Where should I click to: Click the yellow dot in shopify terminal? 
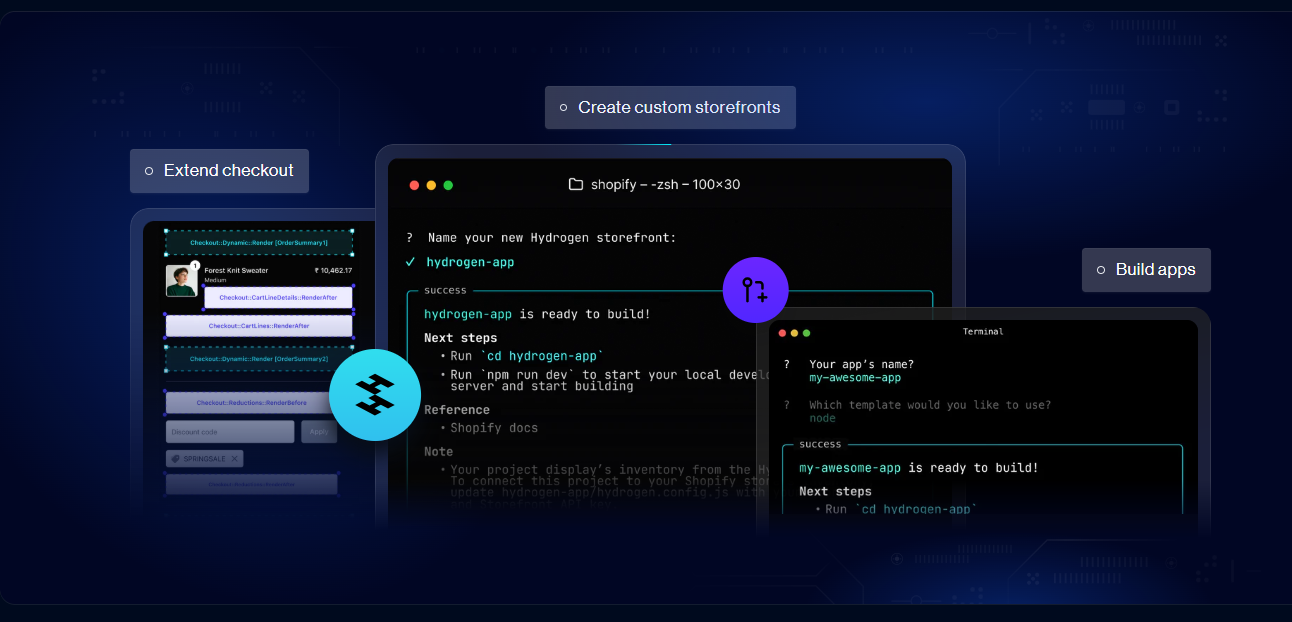pos(431,185)
